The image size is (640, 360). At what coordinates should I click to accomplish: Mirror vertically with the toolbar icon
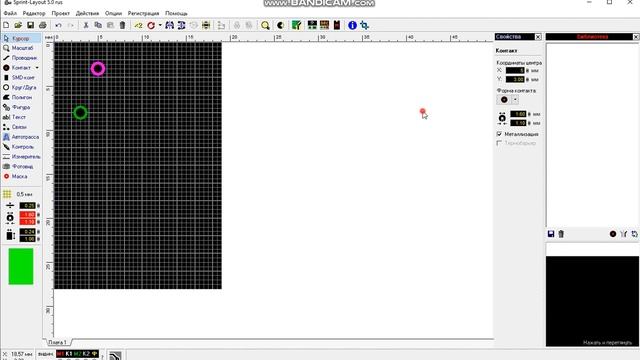coord(182,25)
